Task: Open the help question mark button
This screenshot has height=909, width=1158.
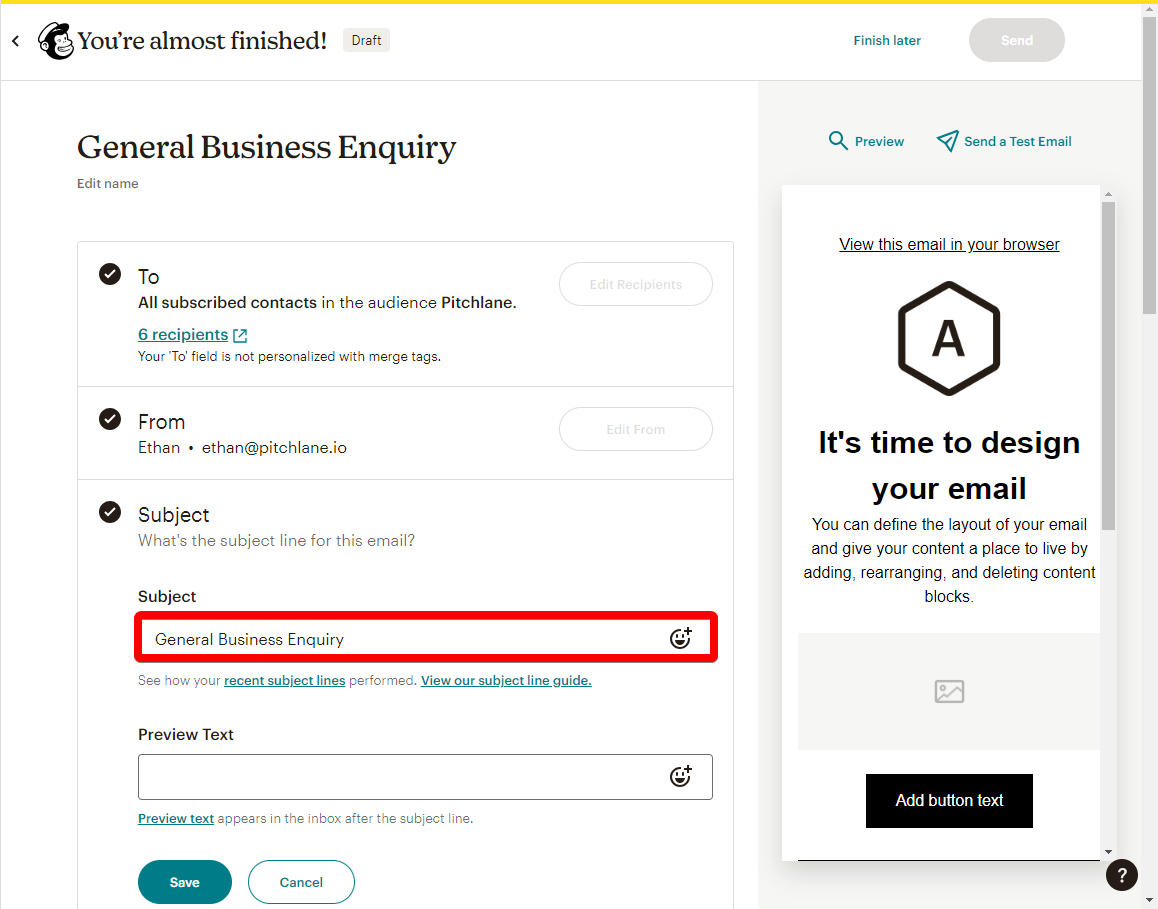Action: click(1121, 875)
